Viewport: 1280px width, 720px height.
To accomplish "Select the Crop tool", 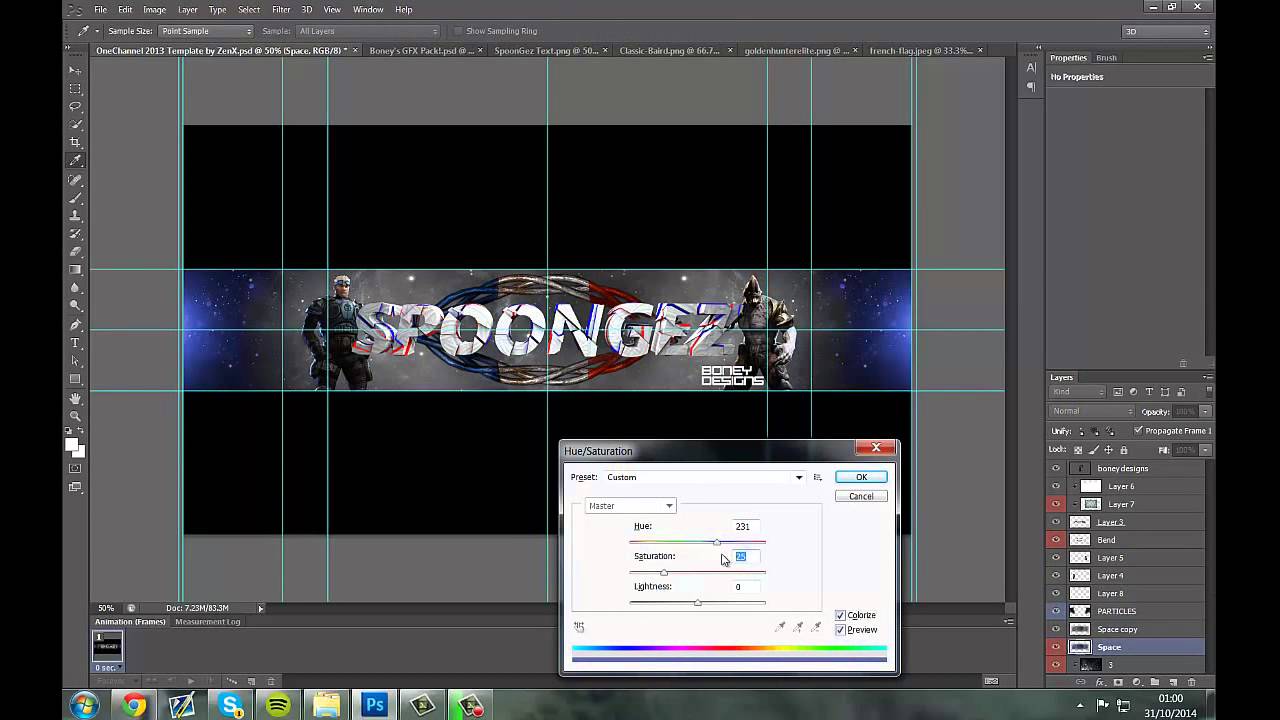I will pyautogui.click(x=75, y=143).
